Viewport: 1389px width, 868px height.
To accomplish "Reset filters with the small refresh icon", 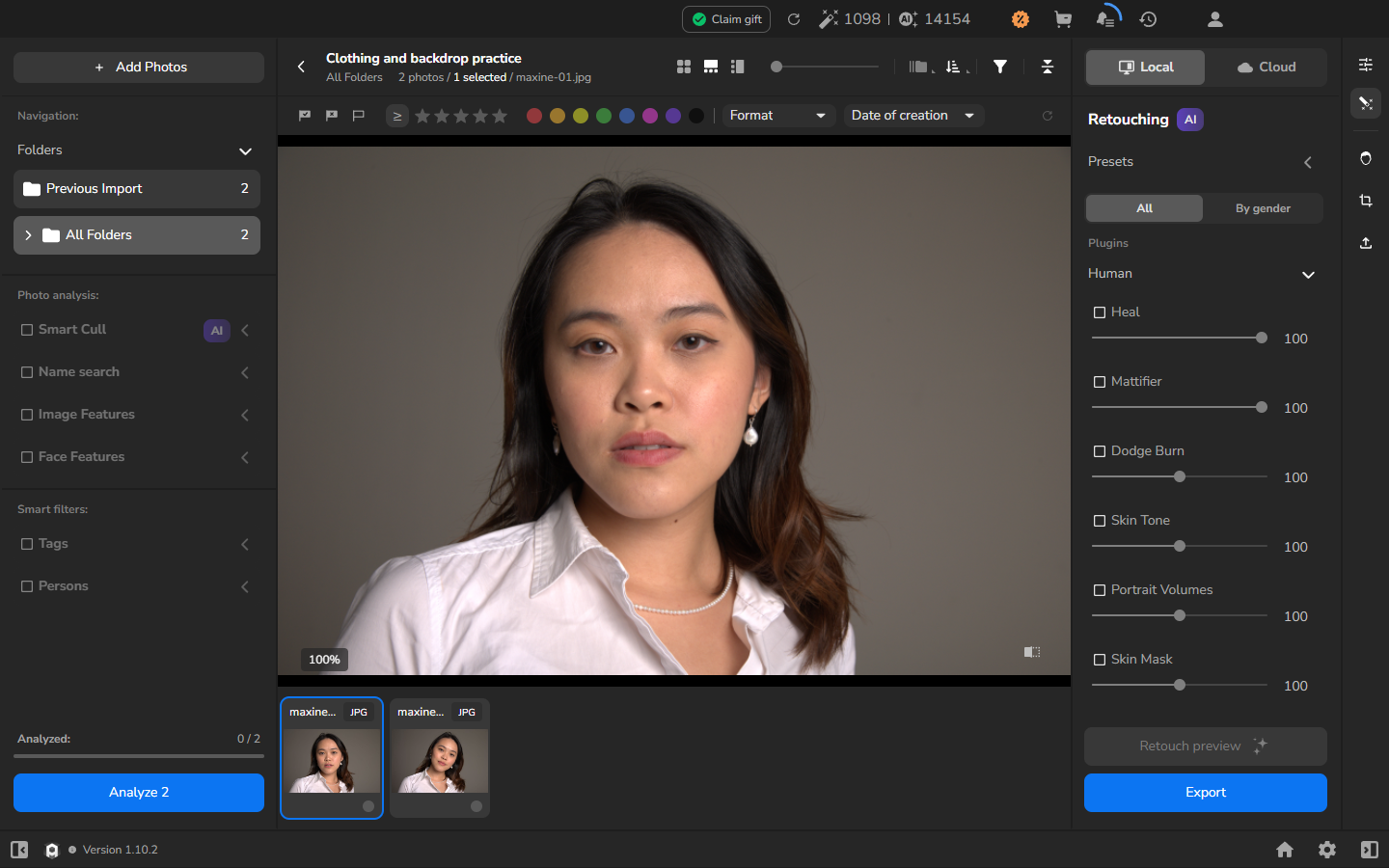I will pos(1048,116).
